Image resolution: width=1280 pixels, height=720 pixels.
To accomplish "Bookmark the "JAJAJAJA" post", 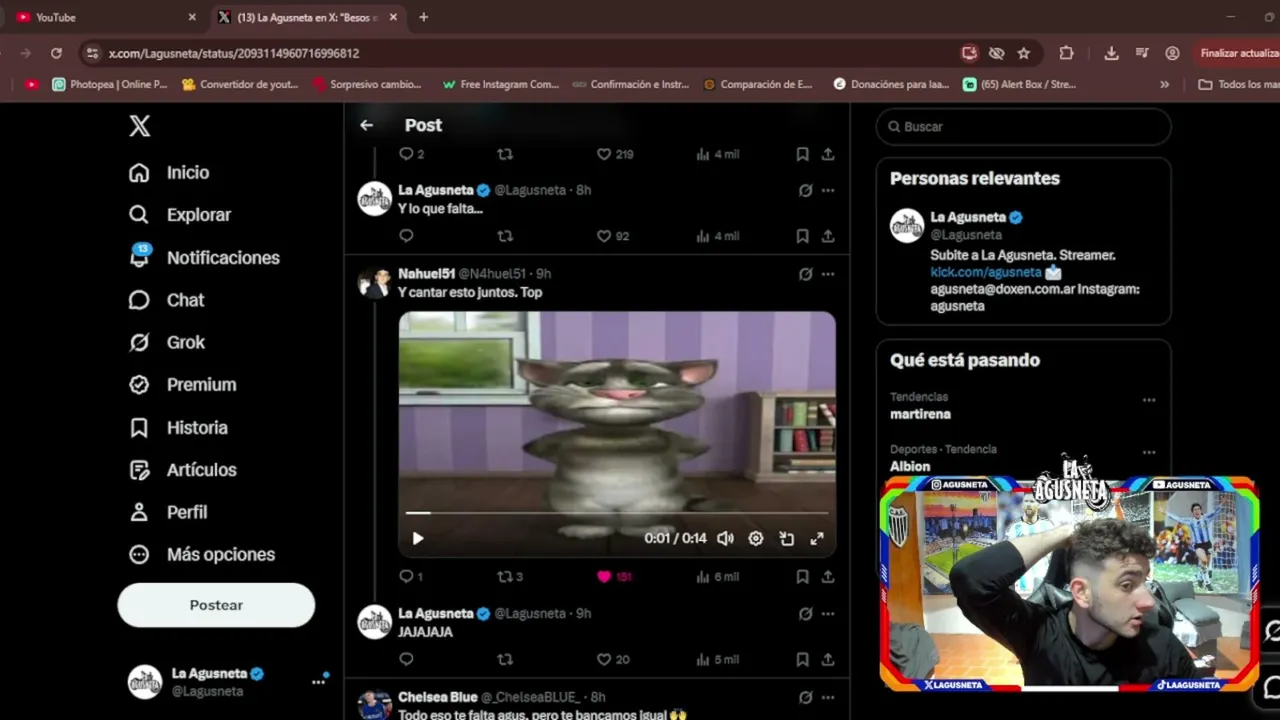I will pos(802,659).
